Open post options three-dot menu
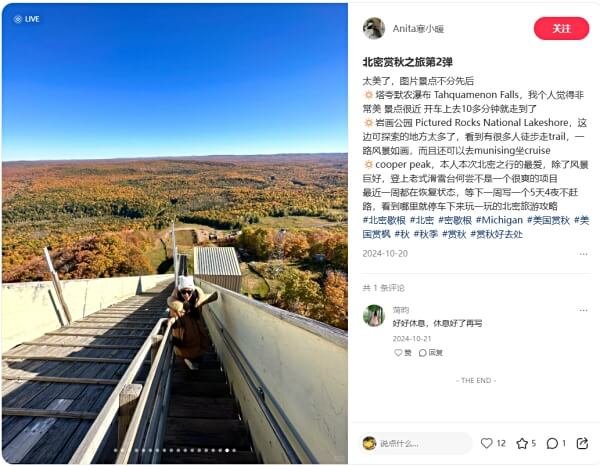 (583, 254)
